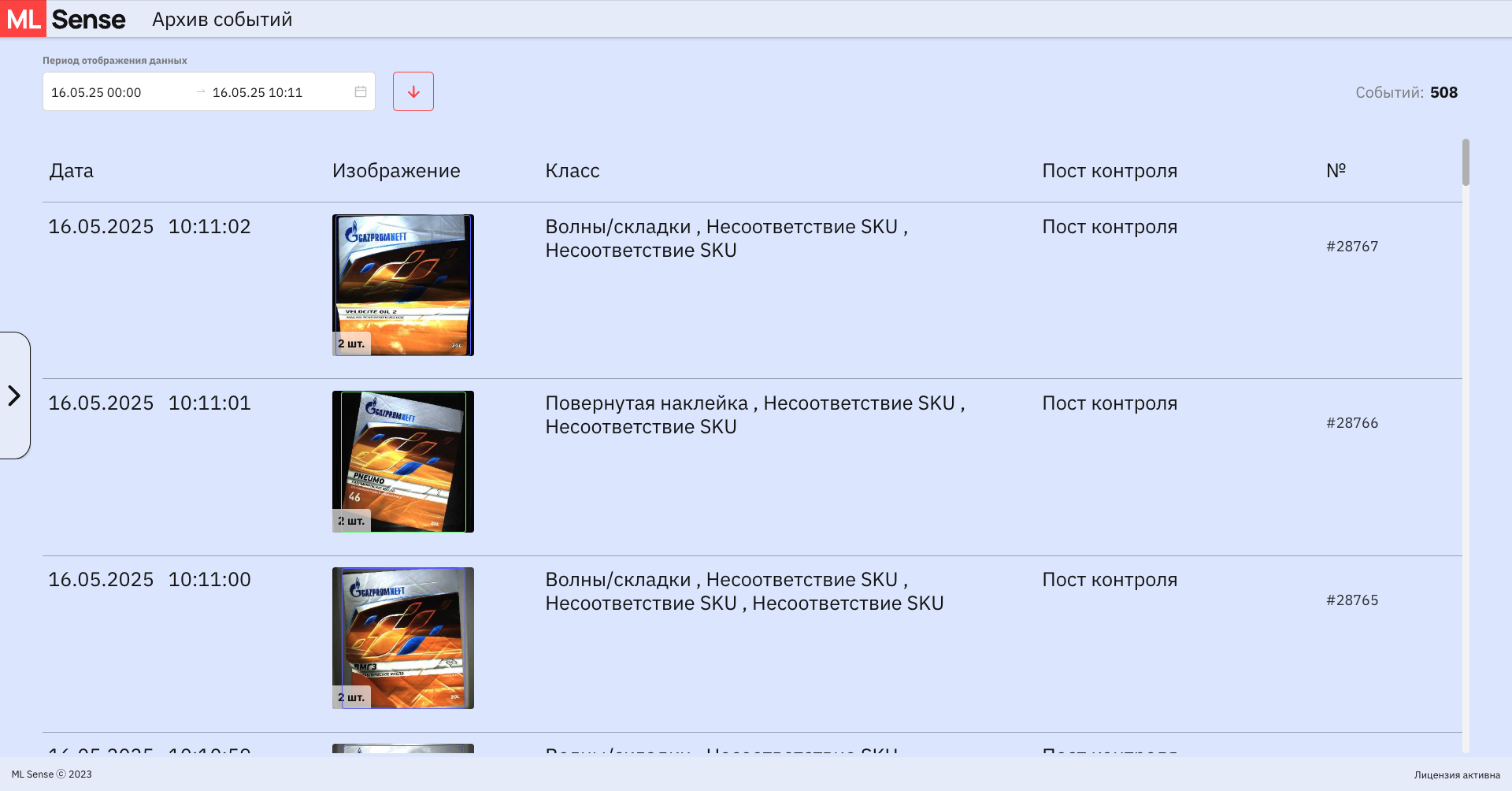Click the 2 шт. badge on #28765 image

point(351,697)
